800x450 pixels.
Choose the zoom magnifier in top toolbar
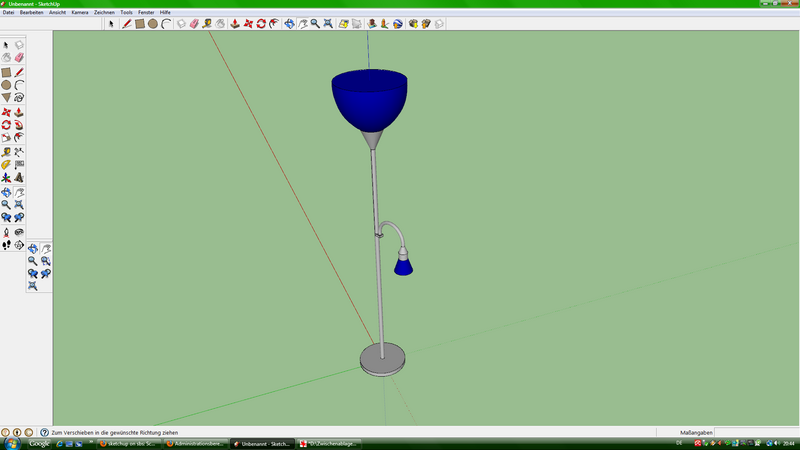tap(315, 23)
